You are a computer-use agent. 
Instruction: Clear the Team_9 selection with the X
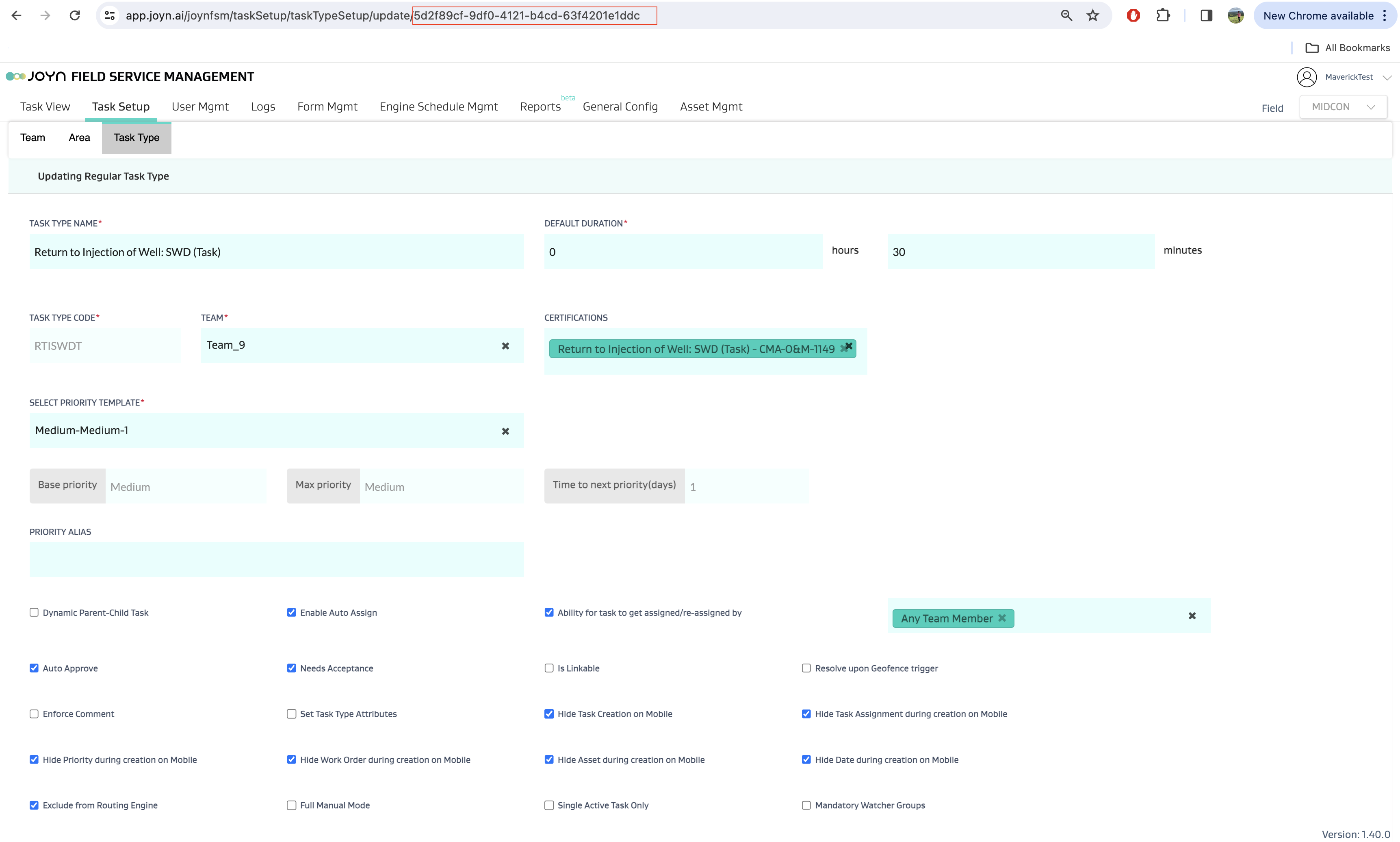pos(505,345)
